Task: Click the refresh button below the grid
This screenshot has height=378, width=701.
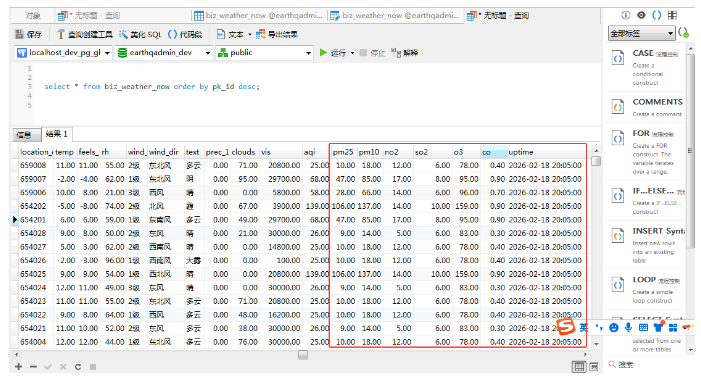Action: pyautogui.click(x=78, y=367)
